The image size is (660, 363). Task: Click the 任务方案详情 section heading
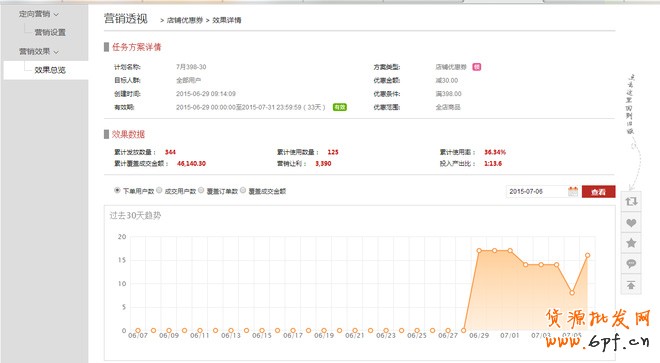[x=136, y=47]
